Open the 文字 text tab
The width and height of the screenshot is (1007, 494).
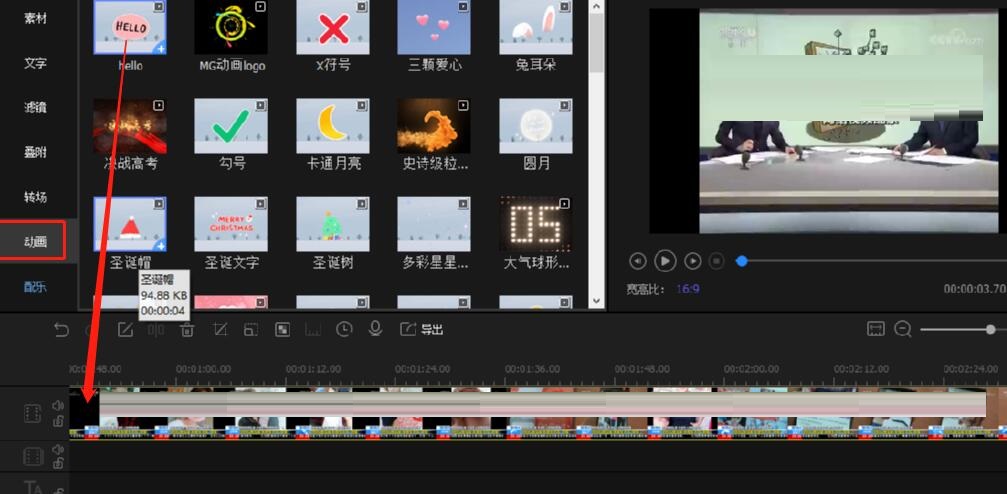click(x=35, y=63)
